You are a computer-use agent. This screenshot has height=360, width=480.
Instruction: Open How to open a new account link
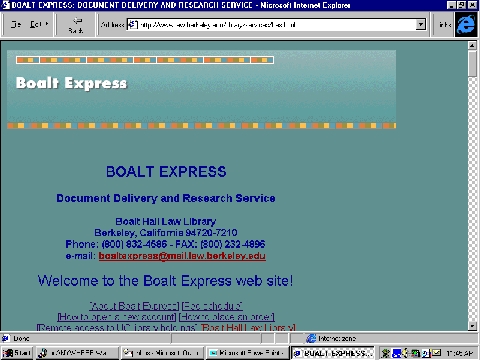(x=117, y=317)
